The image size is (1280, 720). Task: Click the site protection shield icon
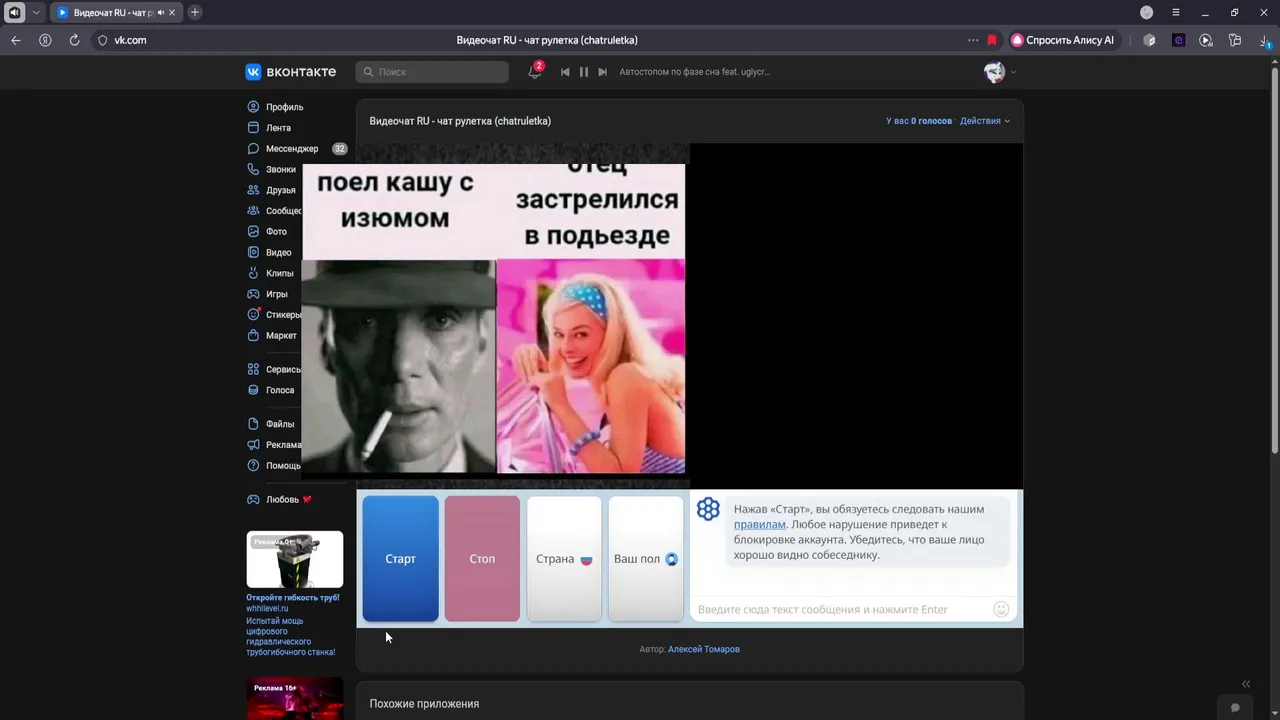(x=102, y=40)
